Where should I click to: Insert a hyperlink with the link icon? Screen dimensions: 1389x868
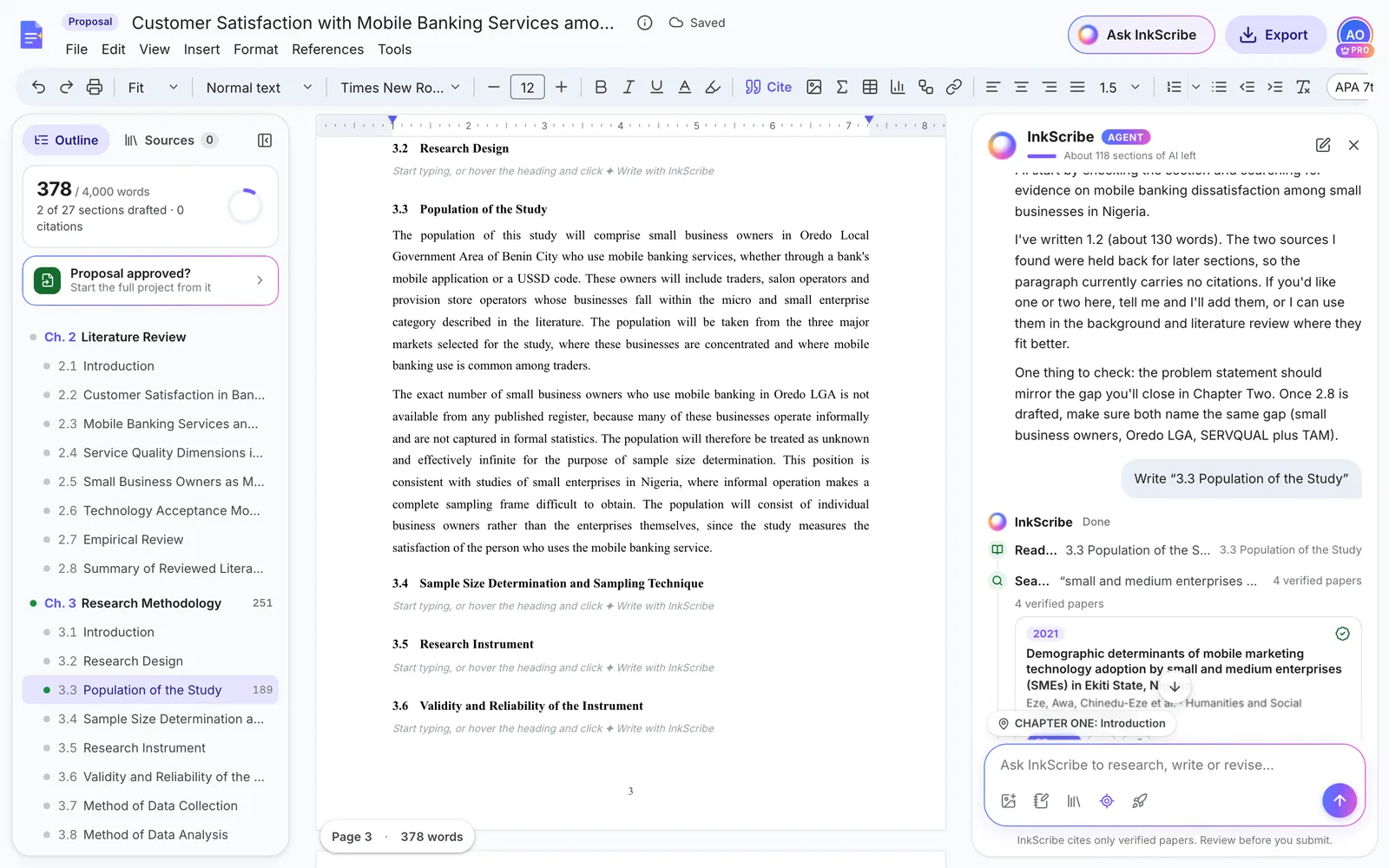(954, 87)
